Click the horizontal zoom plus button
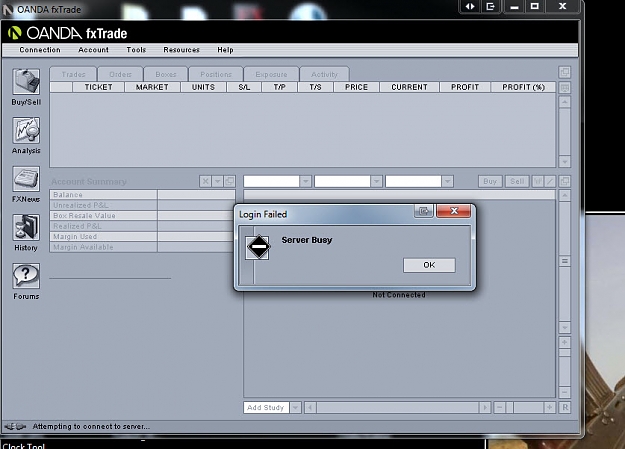The height and width of the screenshot is (449, 625). coord(550,408)
